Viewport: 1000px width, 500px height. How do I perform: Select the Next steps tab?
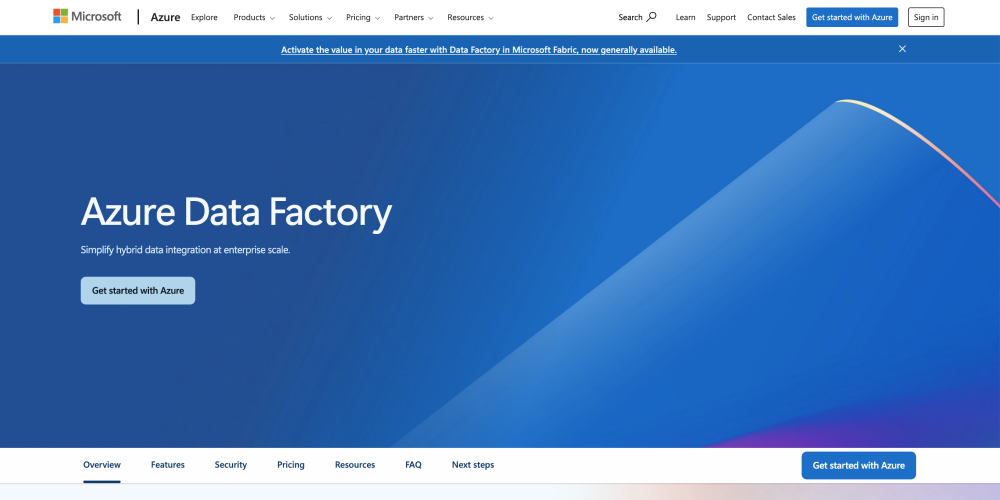click(473, 465)
